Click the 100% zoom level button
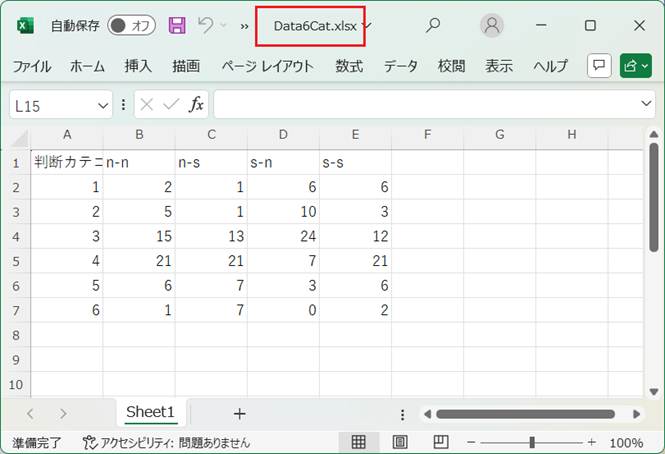The image size is (665, 454). [626, 442]
